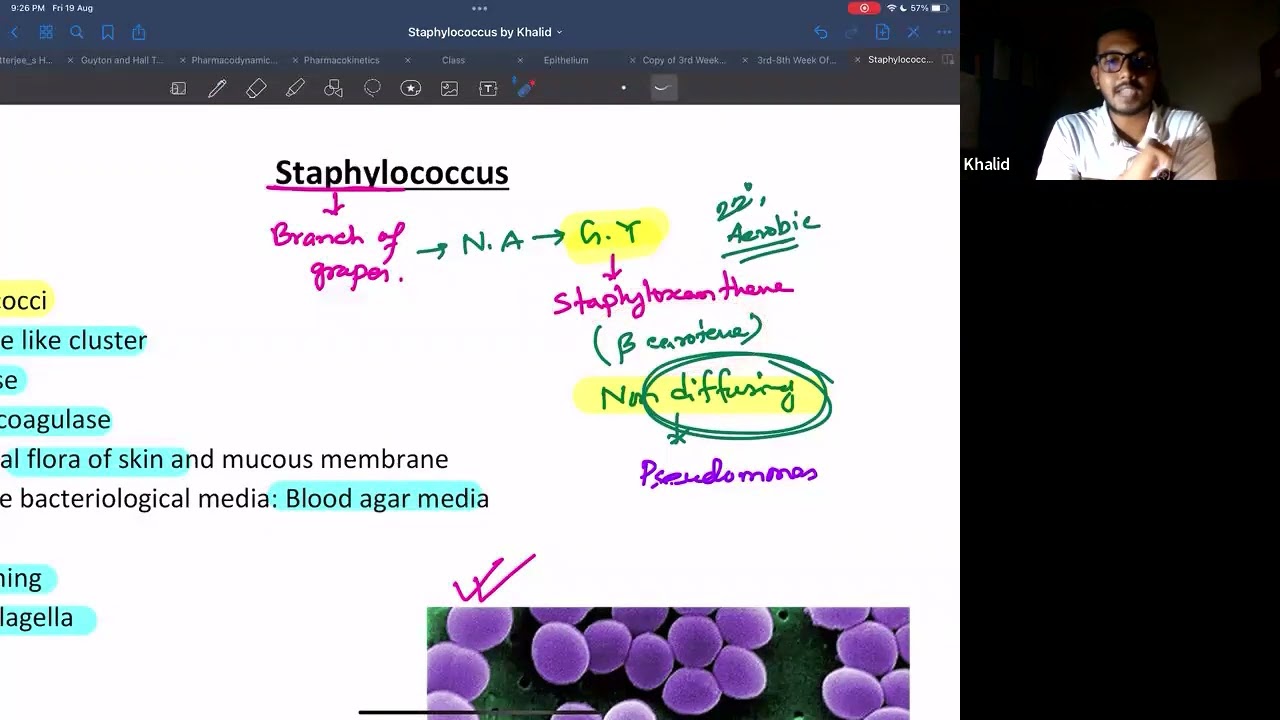Viewport: 1280px width, 720px height.
Task: Add a new page
Action: pos(882,32)
